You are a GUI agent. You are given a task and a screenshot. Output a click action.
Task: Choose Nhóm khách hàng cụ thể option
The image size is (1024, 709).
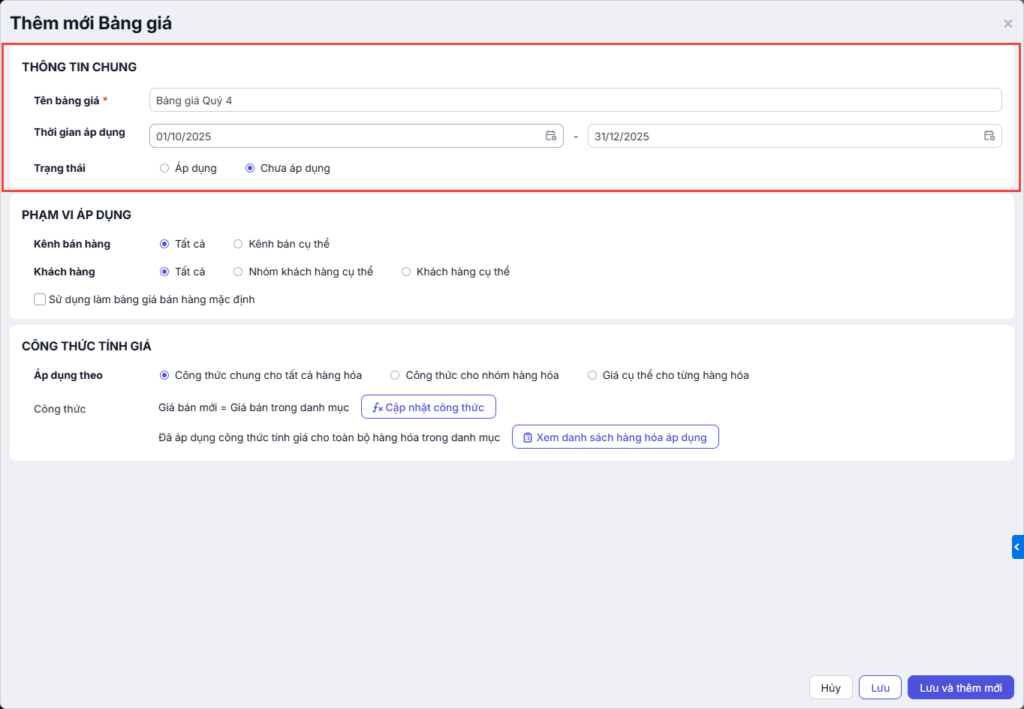(x=238, y=271)
